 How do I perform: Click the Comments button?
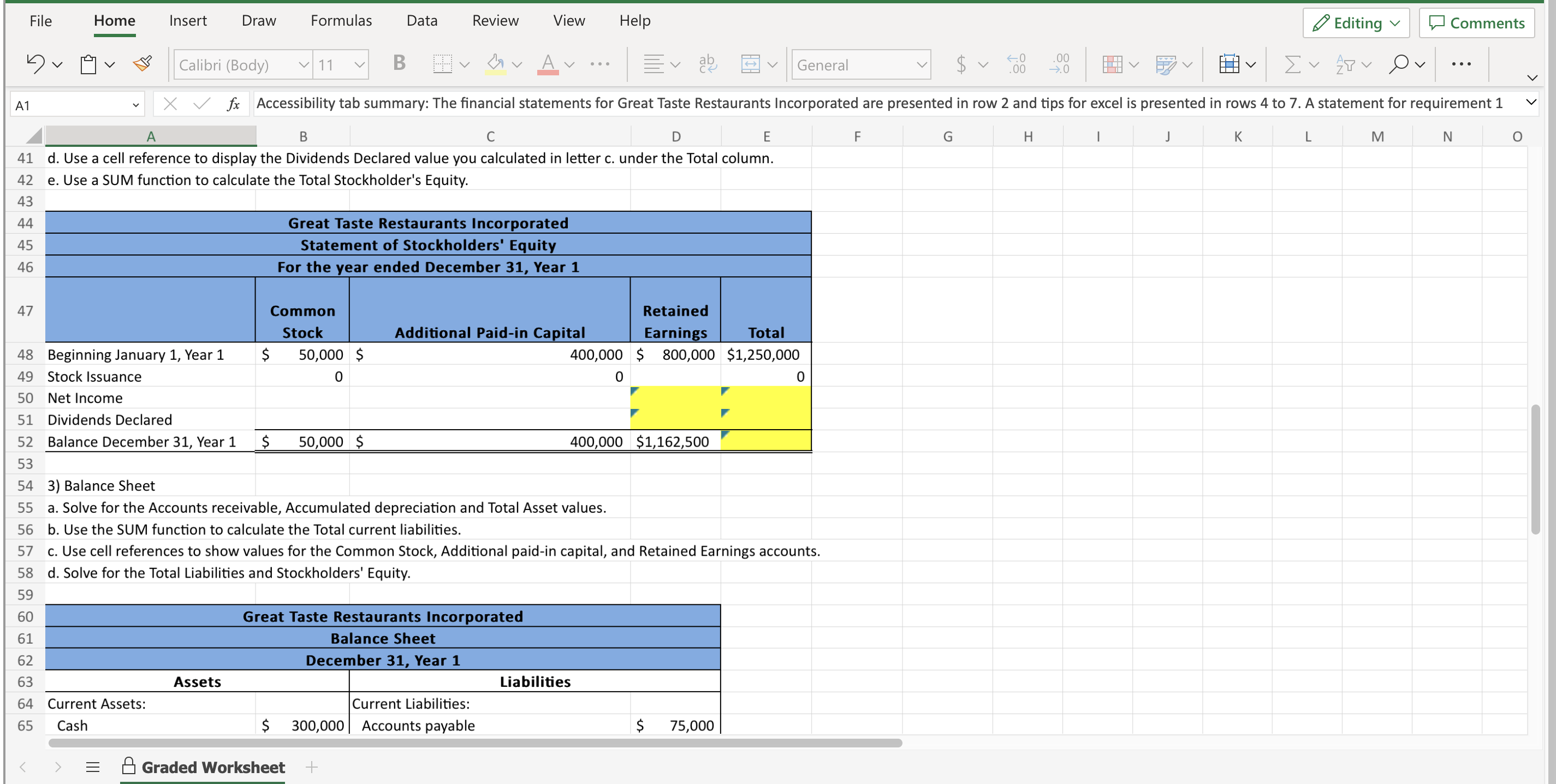coord(1476,22)
